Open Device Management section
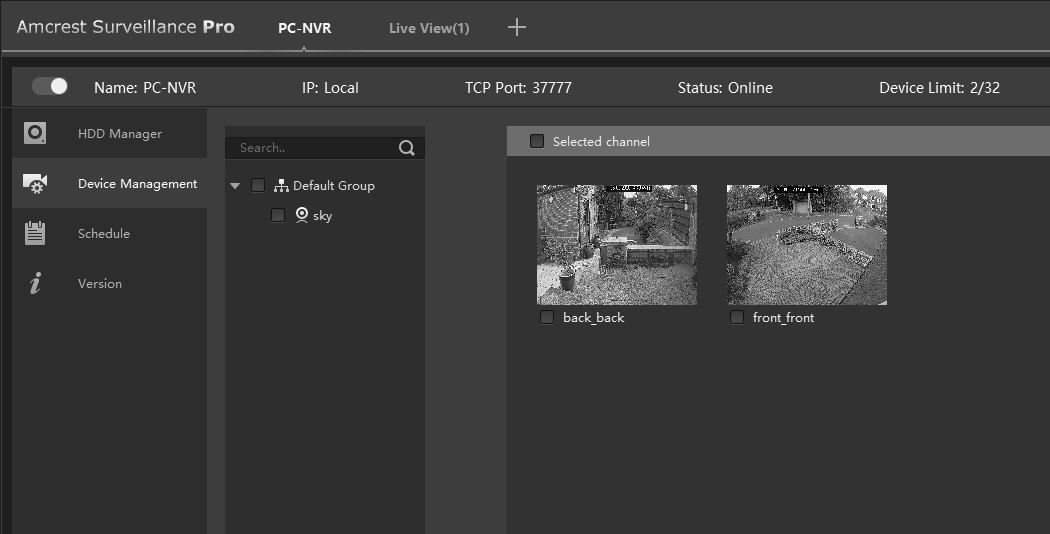Viewport: 1050px width, 534px height. pos(110,184)
